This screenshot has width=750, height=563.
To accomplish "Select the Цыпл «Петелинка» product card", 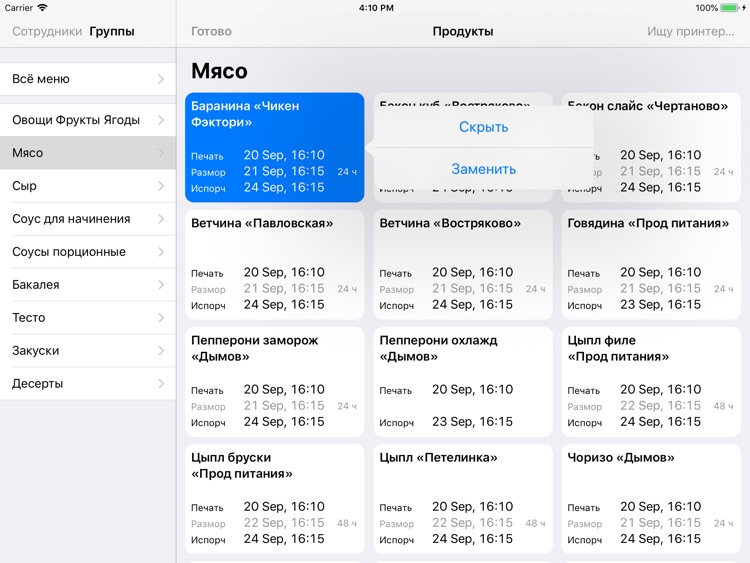I will point(463,499).
